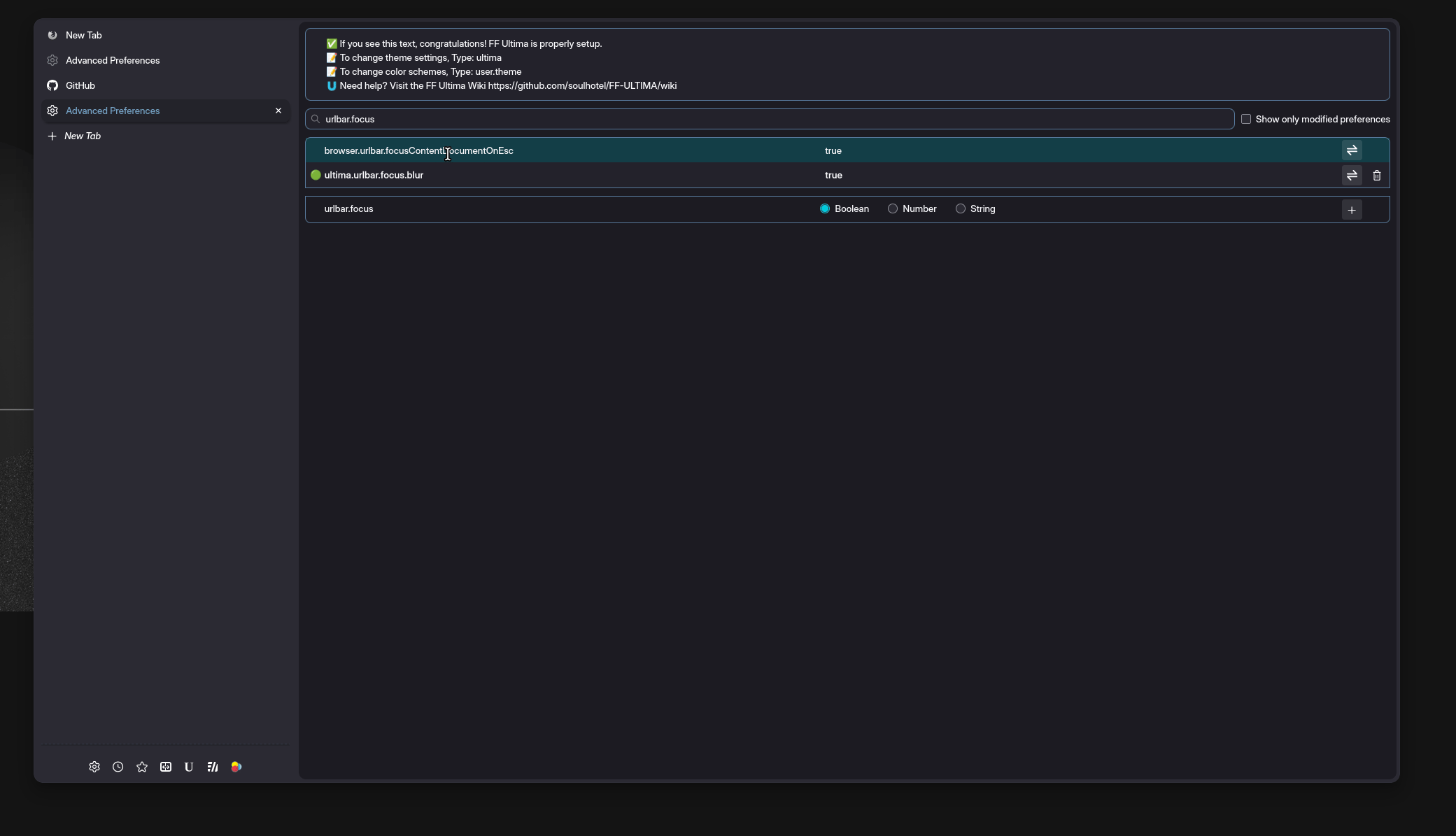
Task: Toggle ultima.urlbar.focus.blur preference value
Action: point(1352,176)
